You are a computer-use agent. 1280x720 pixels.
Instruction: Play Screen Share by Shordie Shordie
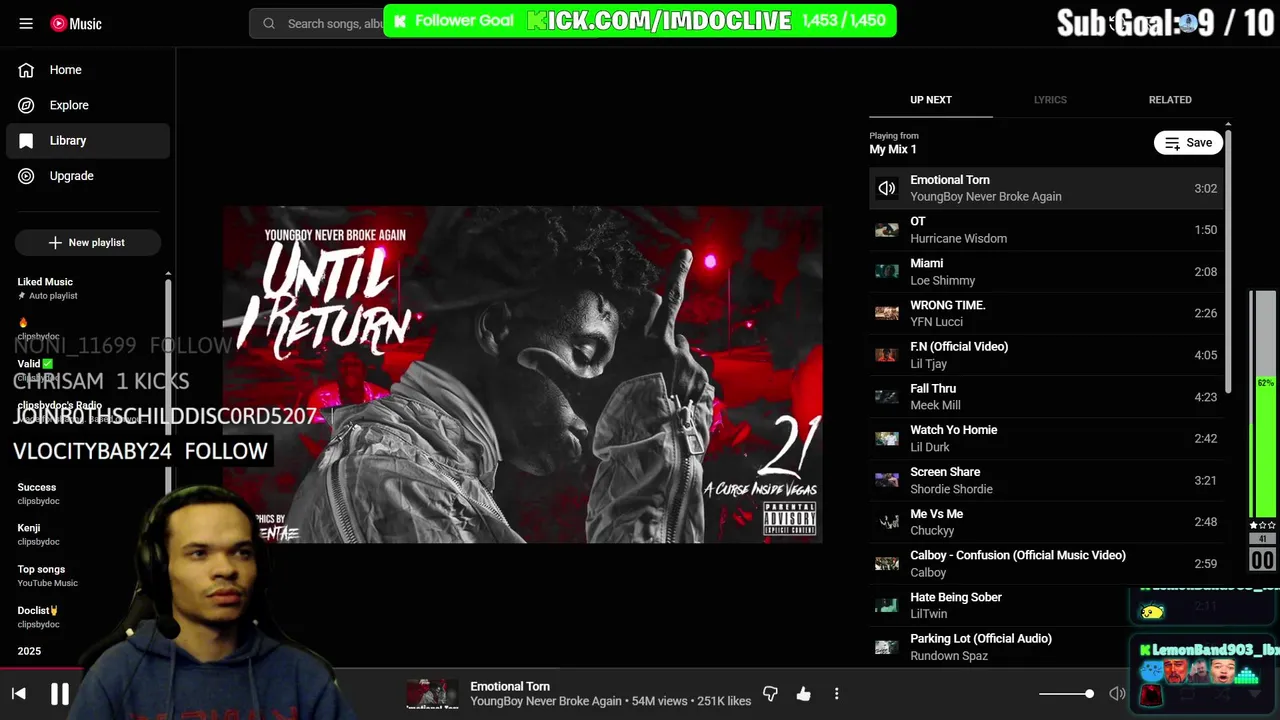tap(1046, 480)
